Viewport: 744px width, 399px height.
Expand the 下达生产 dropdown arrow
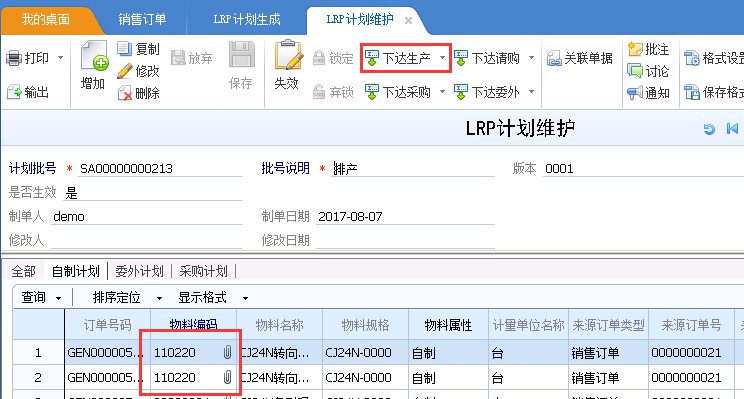[x=442, y=58]
